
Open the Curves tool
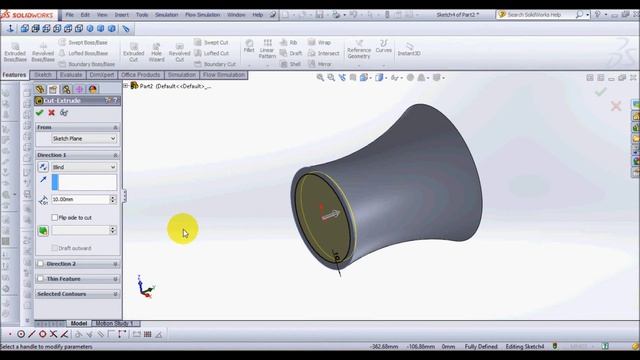click(x=384, y=46)
